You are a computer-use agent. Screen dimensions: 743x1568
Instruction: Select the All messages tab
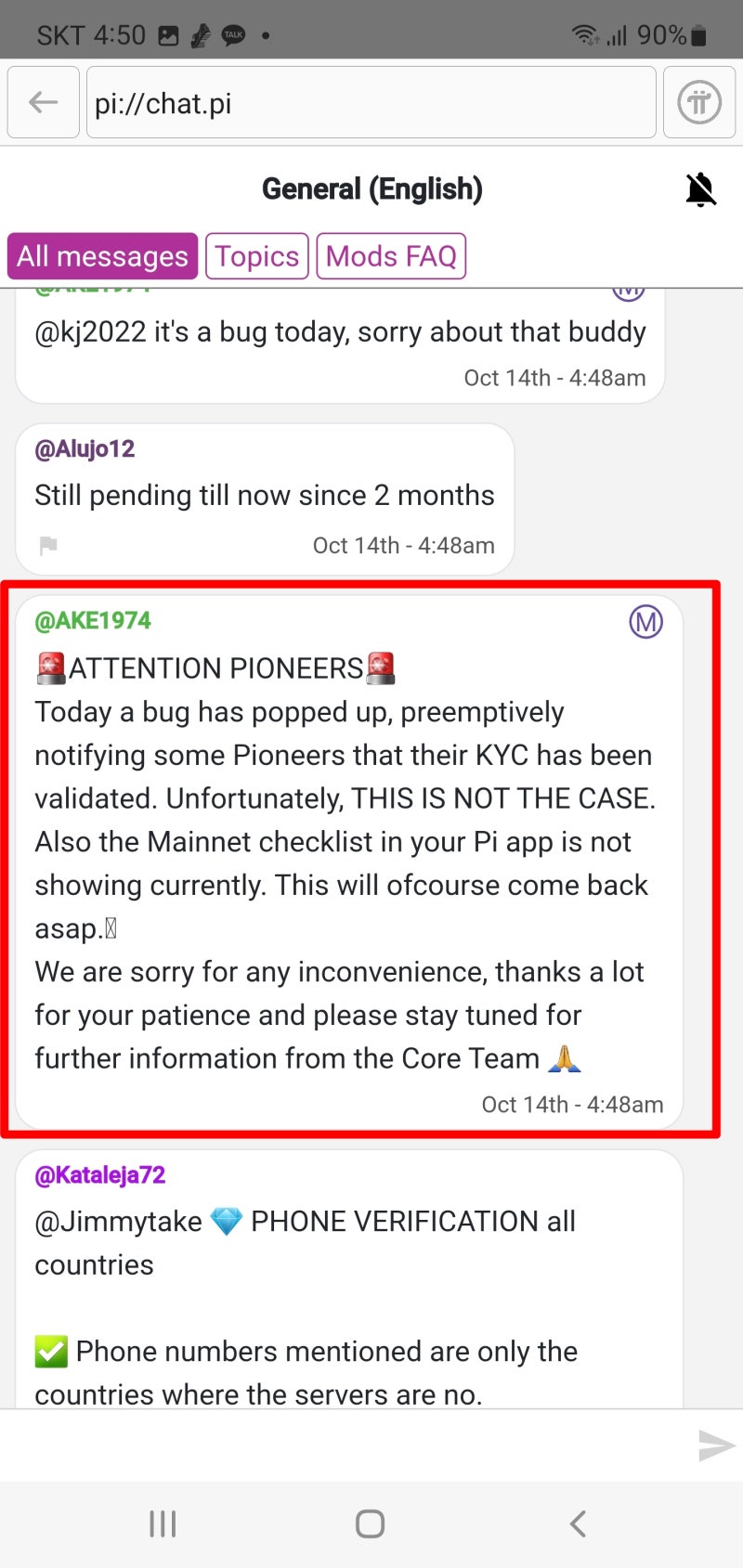pos(102,256)
